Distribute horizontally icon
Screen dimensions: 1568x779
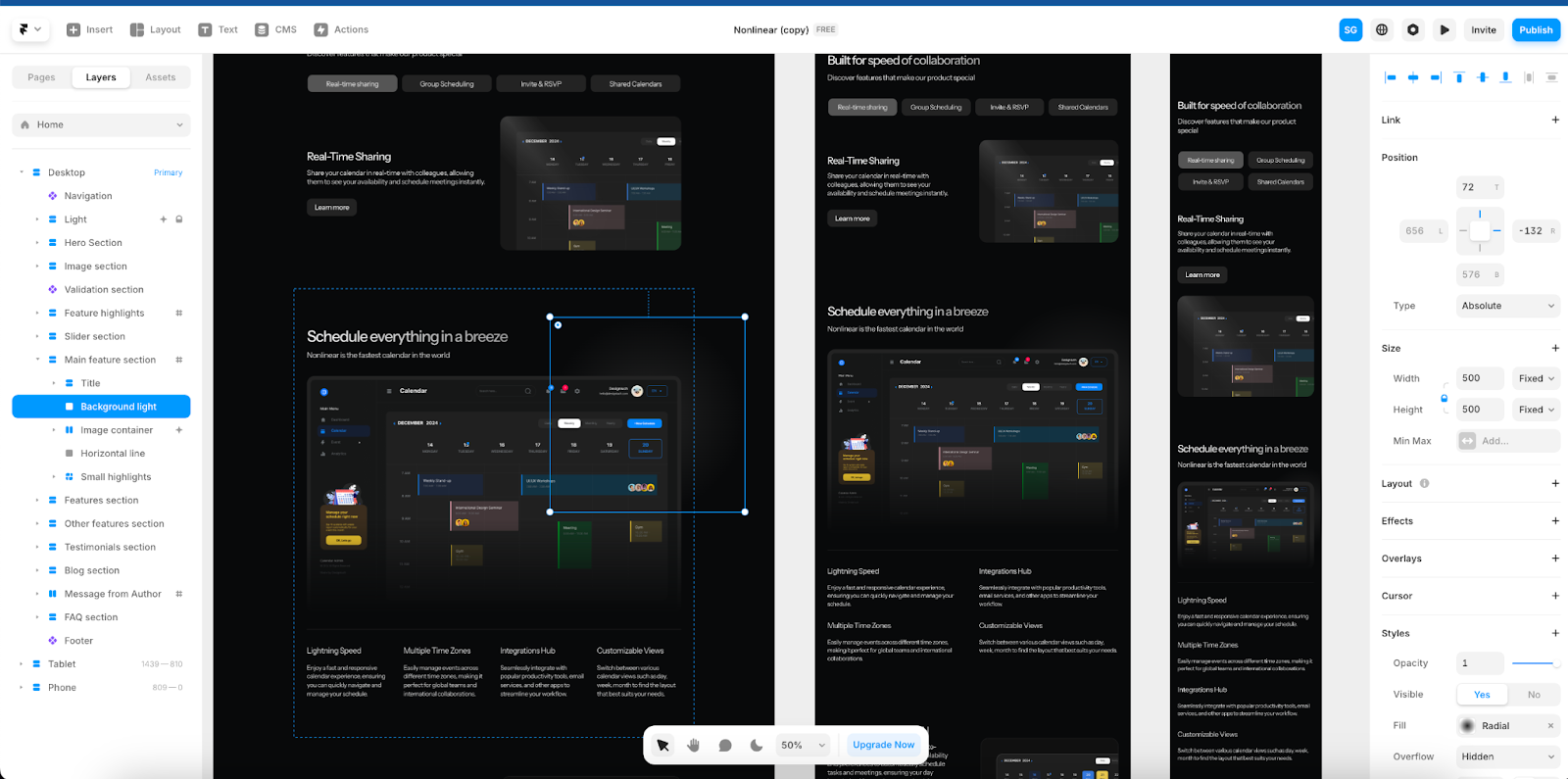pyautogui.click(x=1529, y=77)
